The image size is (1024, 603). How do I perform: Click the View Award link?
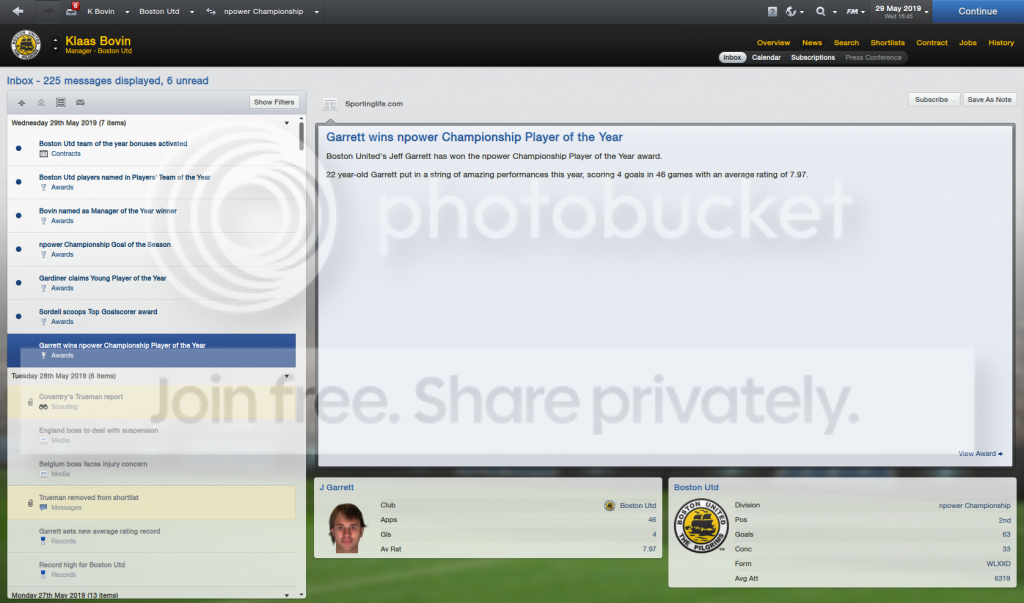[x=980, y=453]
